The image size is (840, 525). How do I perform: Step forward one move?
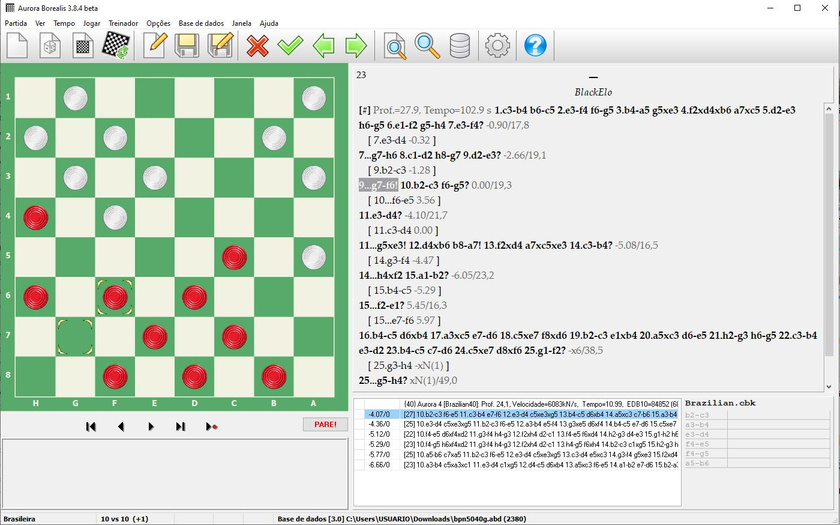[151, 426]
